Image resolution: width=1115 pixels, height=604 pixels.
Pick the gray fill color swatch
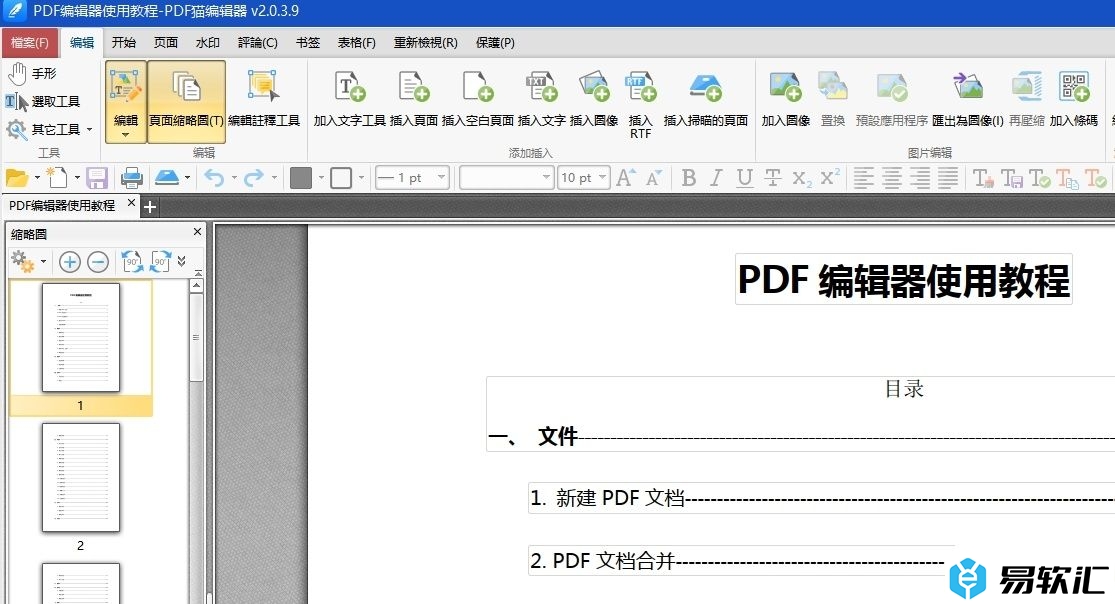(x=301, y=178)
